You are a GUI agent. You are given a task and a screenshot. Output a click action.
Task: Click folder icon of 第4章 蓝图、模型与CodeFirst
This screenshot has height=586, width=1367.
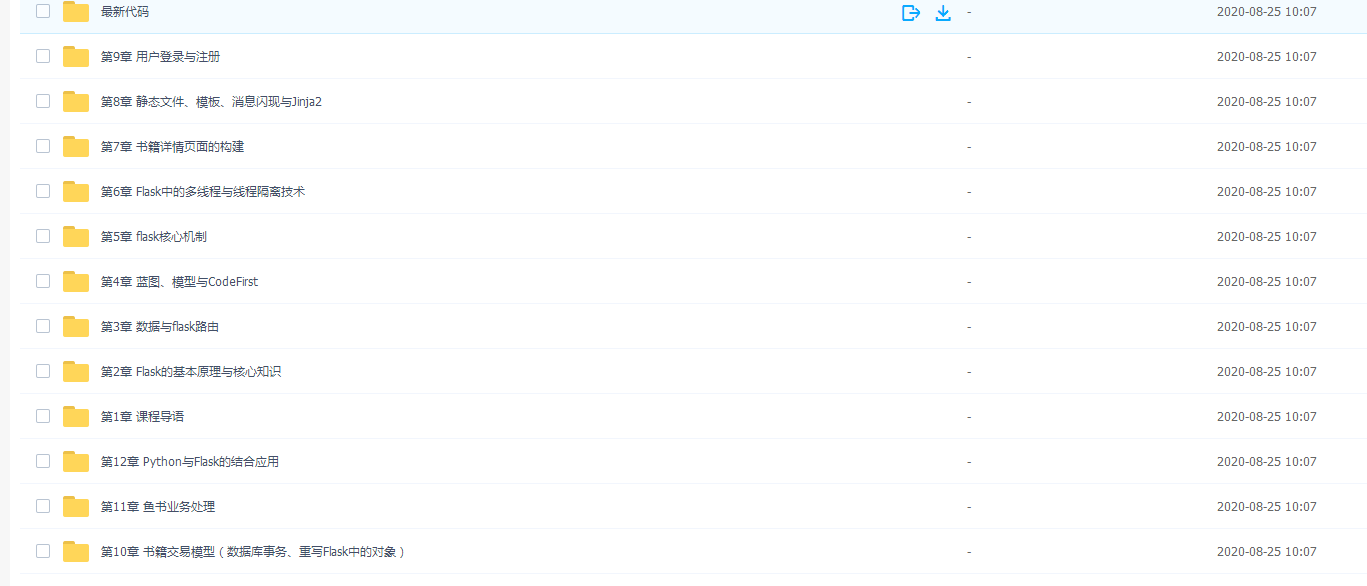[76, 282]
